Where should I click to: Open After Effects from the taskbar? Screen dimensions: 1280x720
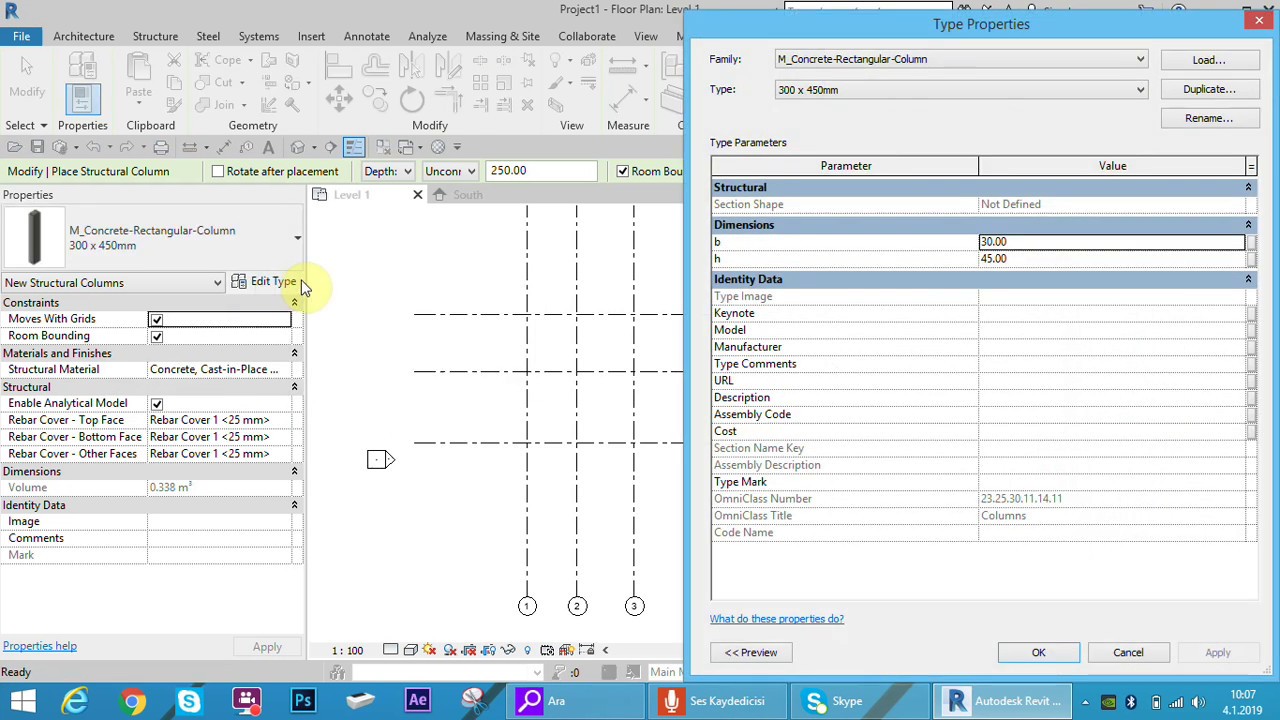click(x=418, y=700)
